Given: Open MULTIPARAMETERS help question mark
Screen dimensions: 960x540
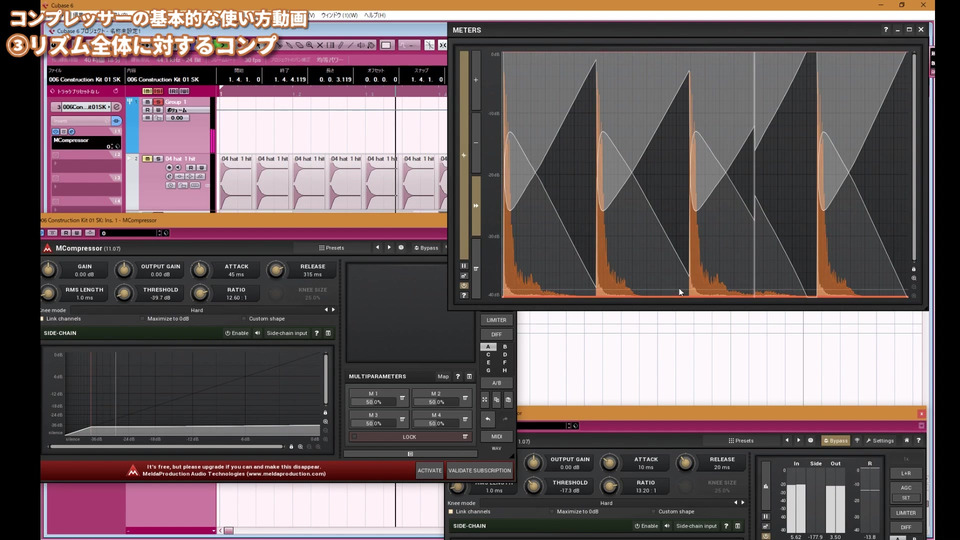Looking at the screenshot, I should [457, 377].
